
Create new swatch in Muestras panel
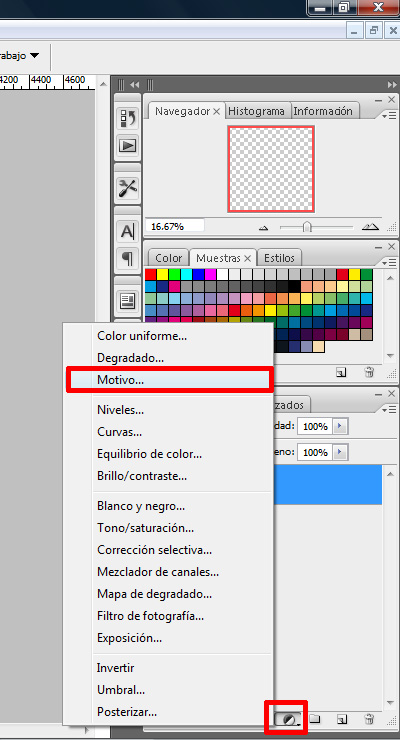341,373
